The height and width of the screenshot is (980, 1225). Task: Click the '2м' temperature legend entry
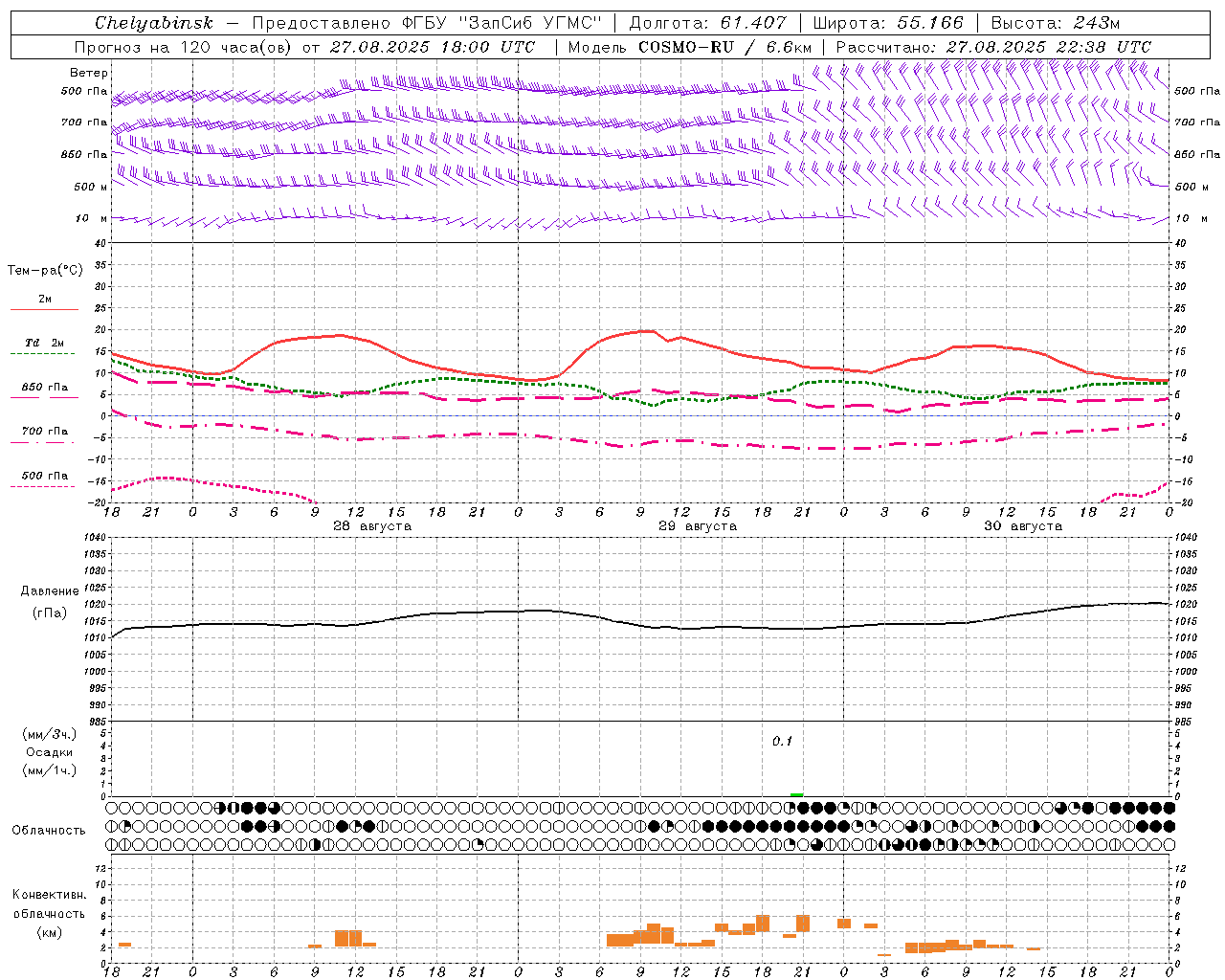click(x=45, y=300)
